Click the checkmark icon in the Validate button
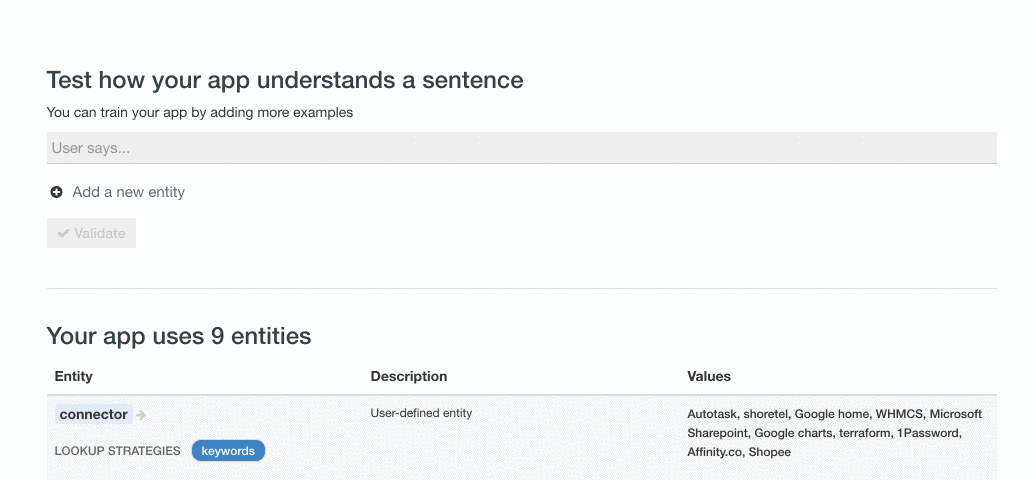 pos(64,233)
